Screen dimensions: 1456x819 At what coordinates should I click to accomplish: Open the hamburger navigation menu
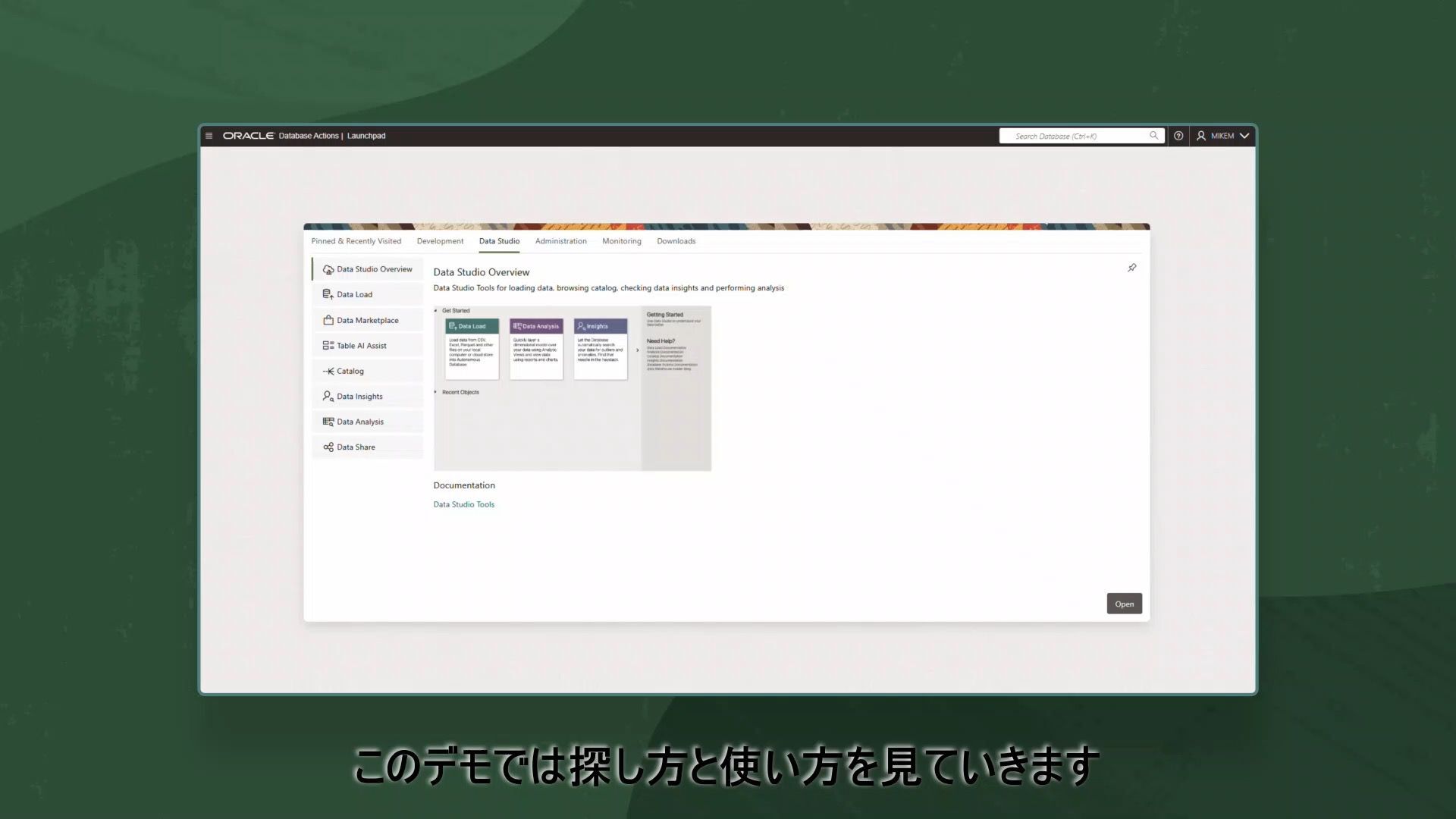pos(209,136)
